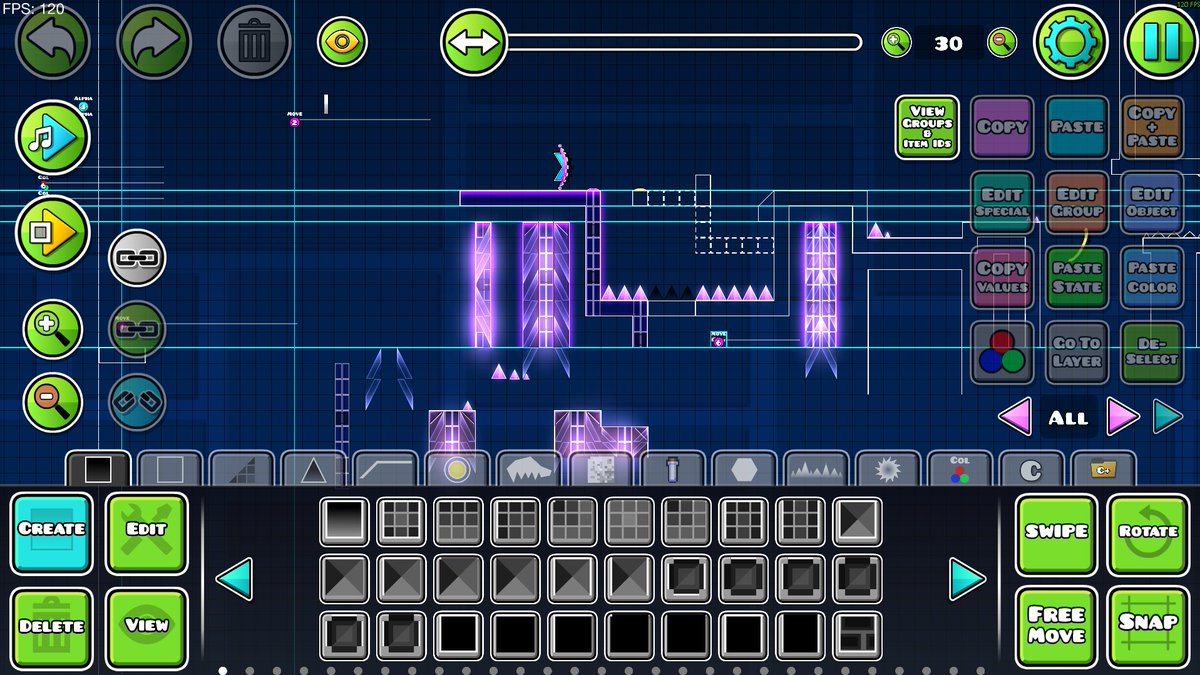Switch to View mode
Image resolution: width=1200 pixels, height=675 pixels.
click(x=147, y=629)
